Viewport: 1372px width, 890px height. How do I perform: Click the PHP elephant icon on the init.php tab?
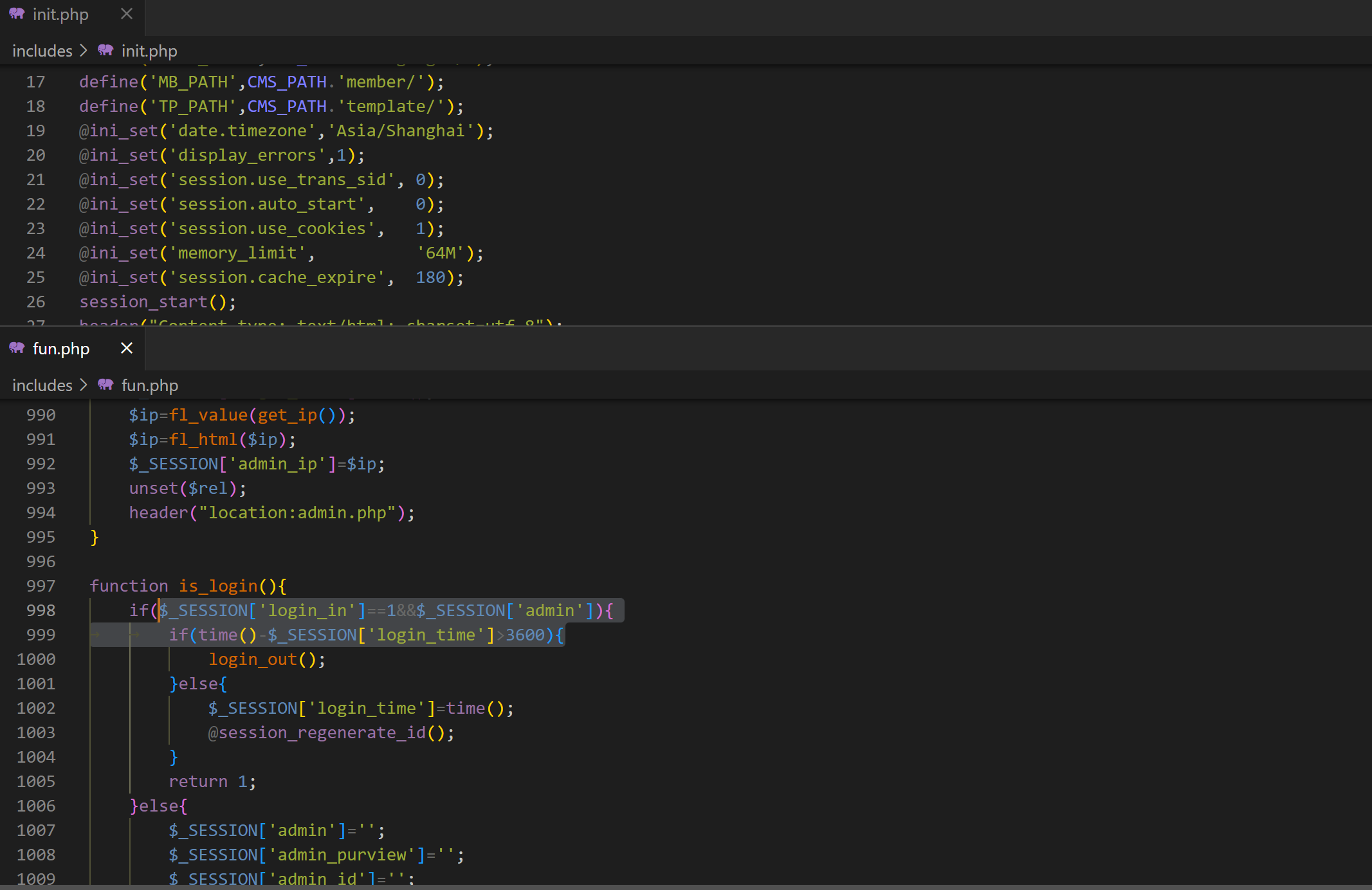coord(17,14)
